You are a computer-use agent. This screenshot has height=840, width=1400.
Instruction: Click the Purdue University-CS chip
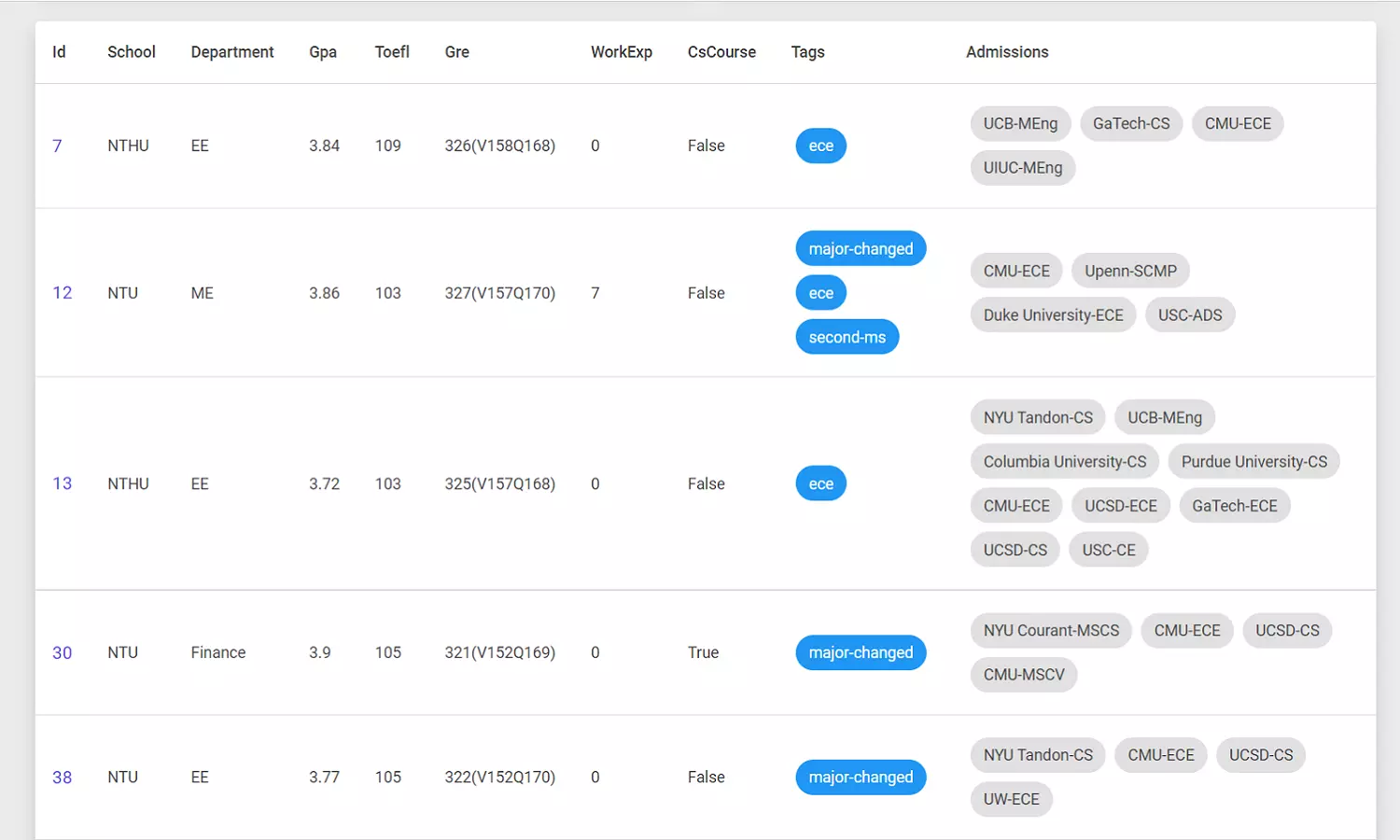pos(1253,462)
